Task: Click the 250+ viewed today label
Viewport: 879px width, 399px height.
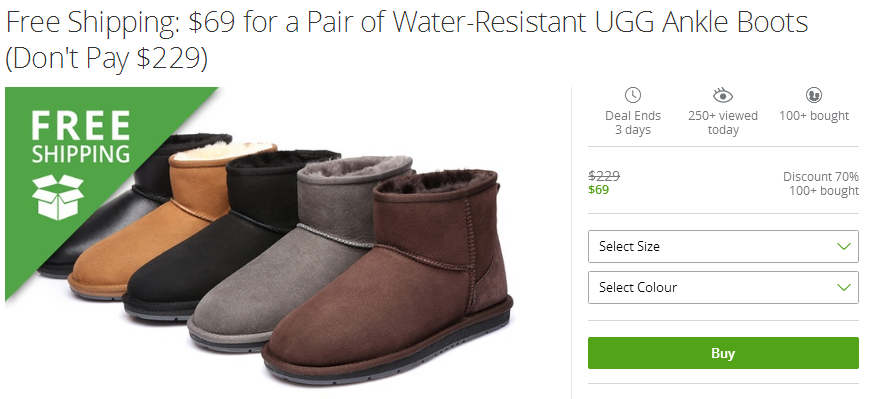Action: 723,123
